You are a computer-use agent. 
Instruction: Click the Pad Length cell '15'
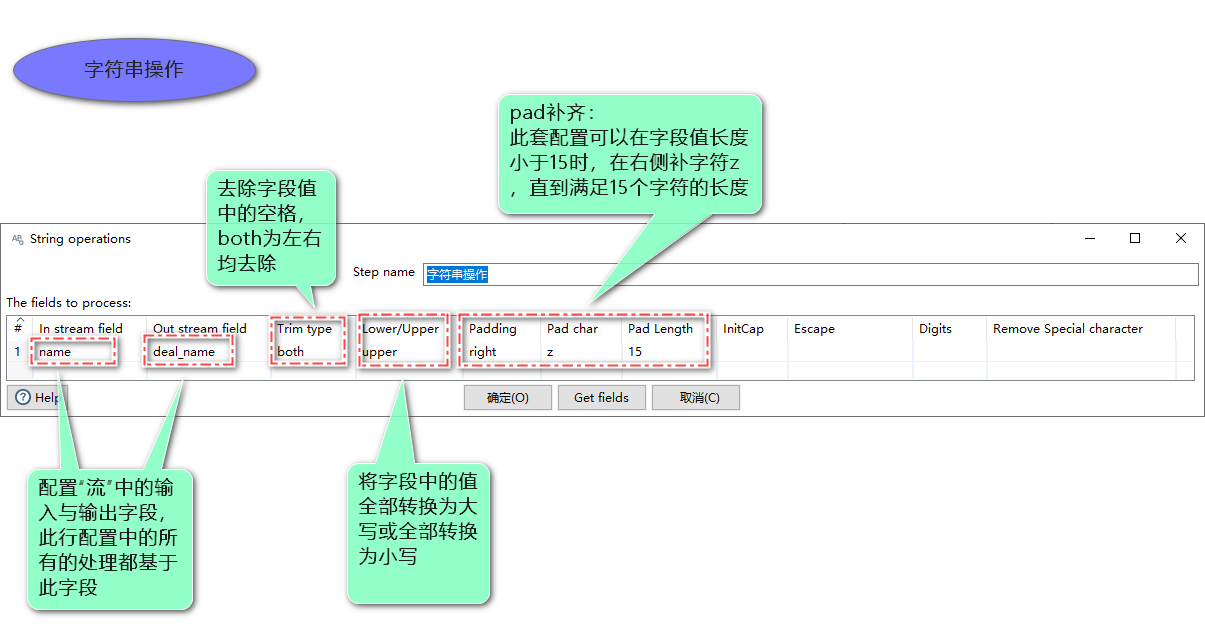click(665, 352)
